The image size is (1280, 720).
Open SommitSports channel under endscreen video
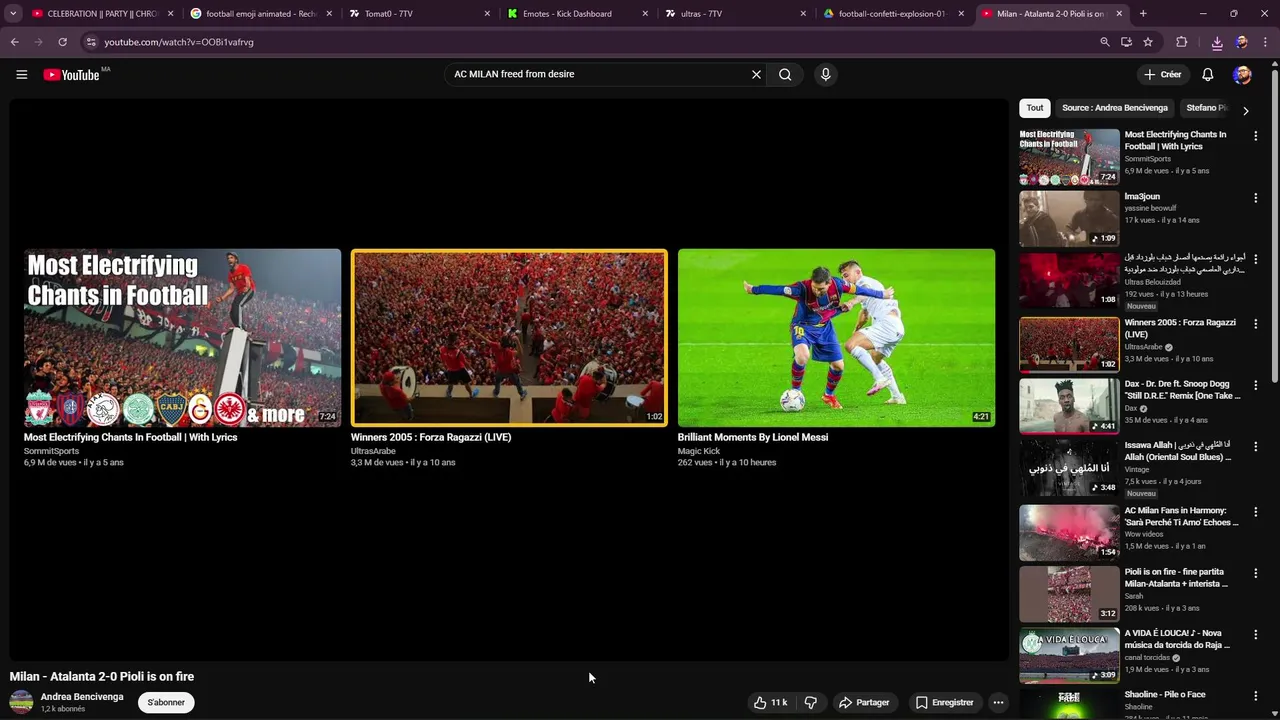coord(51,451)
